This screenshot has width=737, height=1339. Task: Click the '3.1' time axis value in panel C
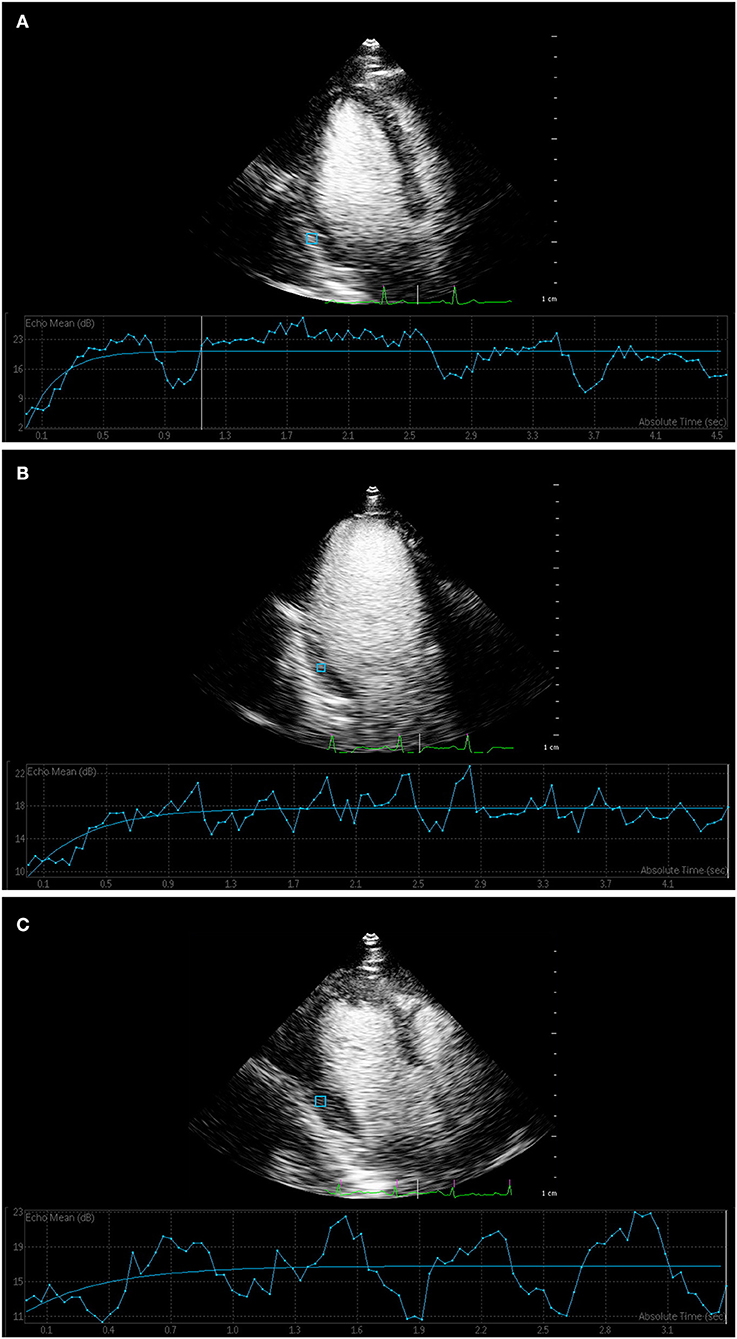(x=666, y=1330)
